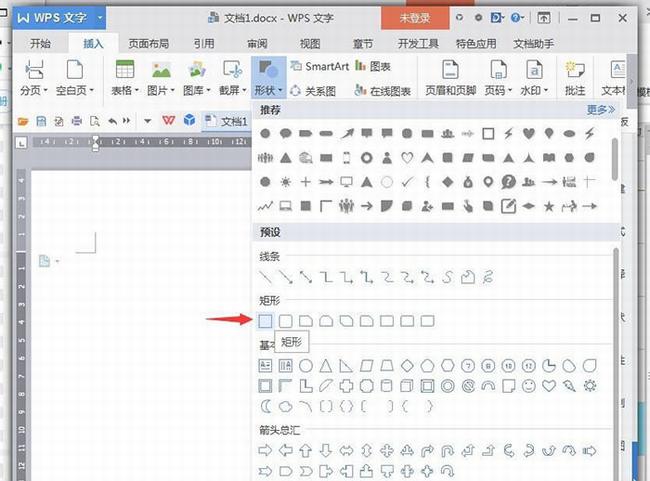This screenshot has height=481, width=650.
Task: Click the print icon in quick toolbar
Action: 77,121
